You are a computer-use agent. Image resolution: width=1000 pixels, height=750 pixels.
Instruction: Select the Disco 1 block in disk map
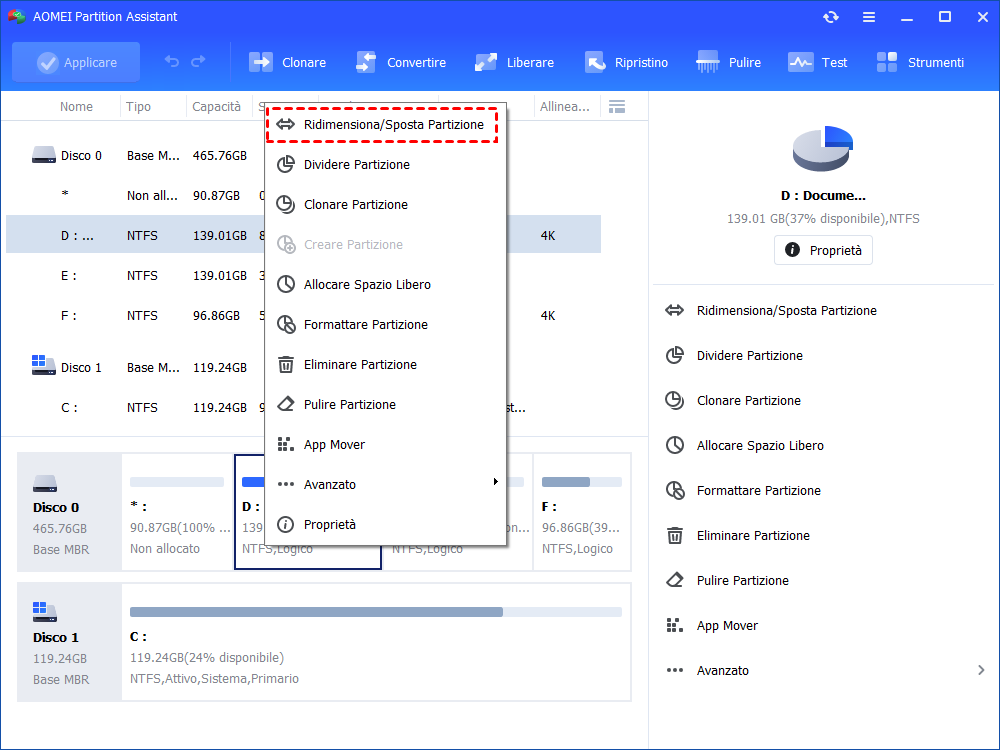tap(70, 642)
